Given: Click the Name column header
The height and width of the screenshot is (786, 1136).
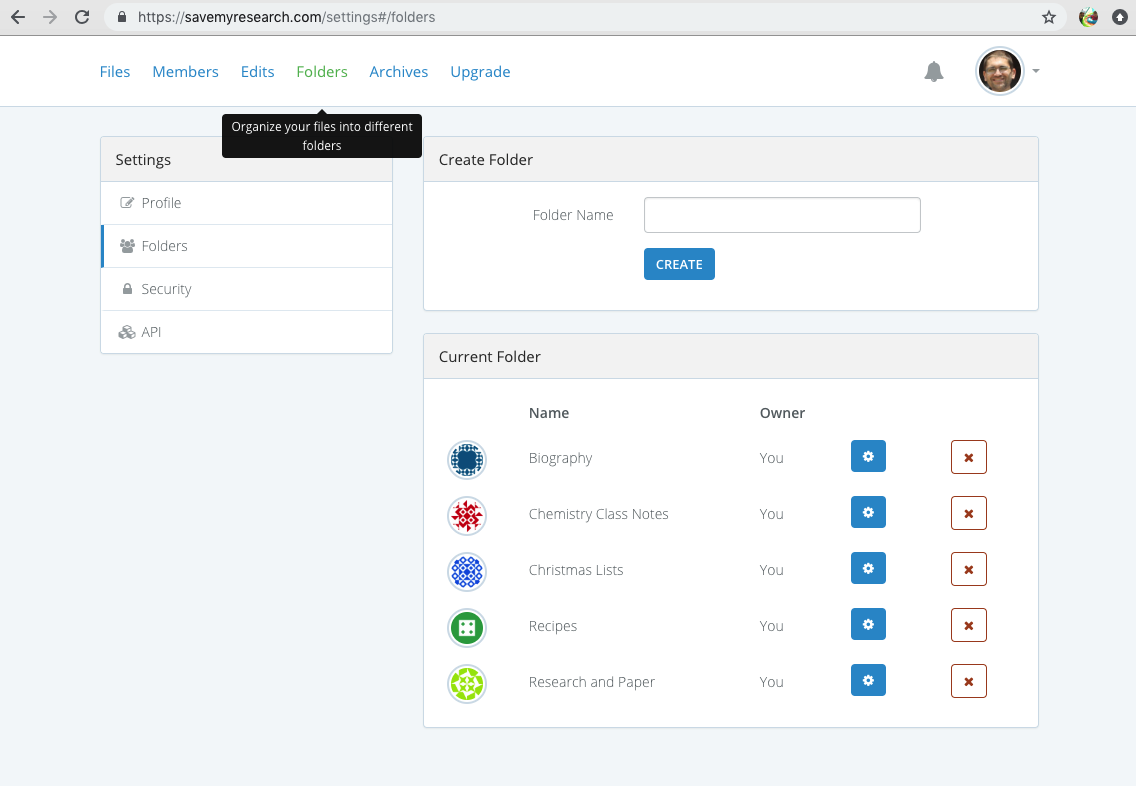Looking at the screenshot, I should 548,413.
